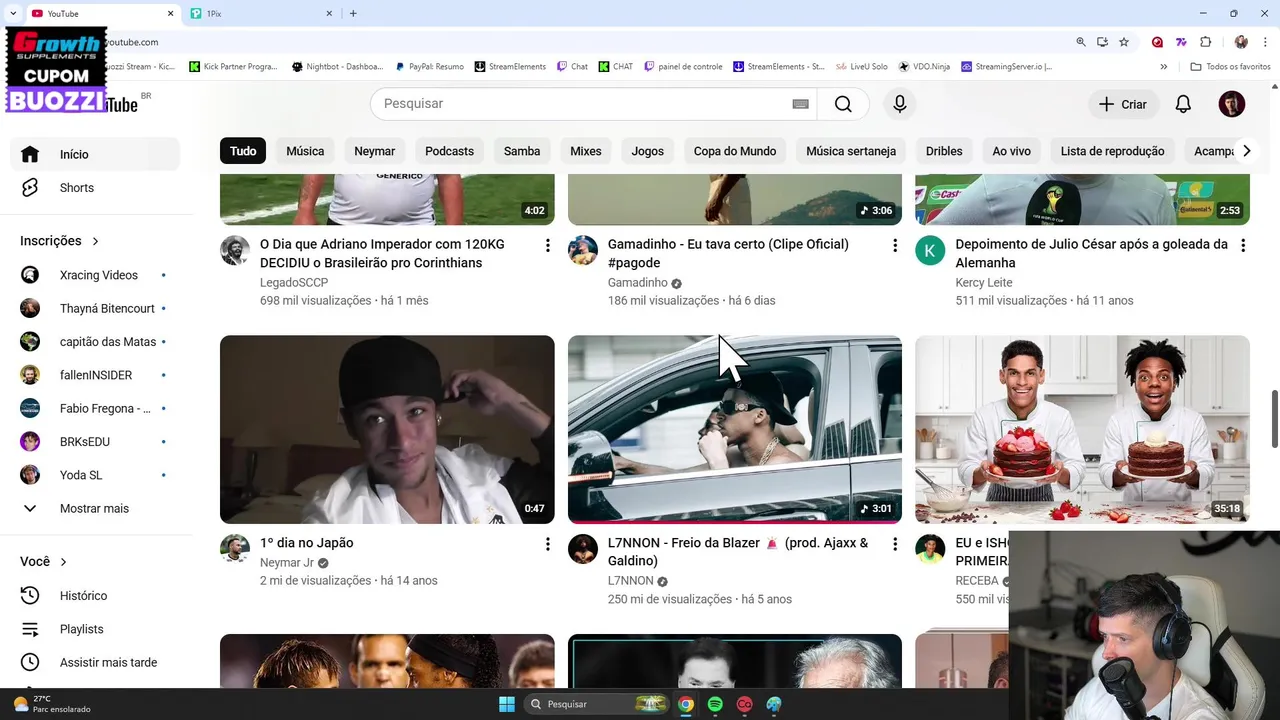The height and width of the screenshot is (720, 1280).
Task: Select the Dribles filter chip
Action: tap(944, 151)
